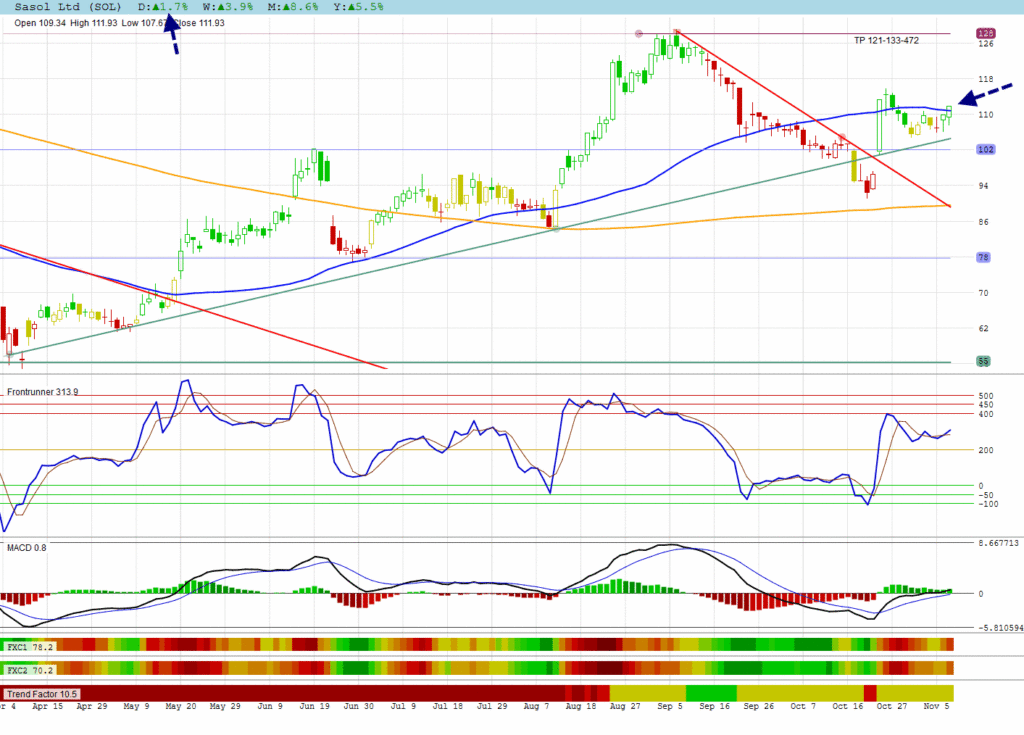Click the monthly change M: 8.6% indicator
1024x735 pixels.
[289, 6]
